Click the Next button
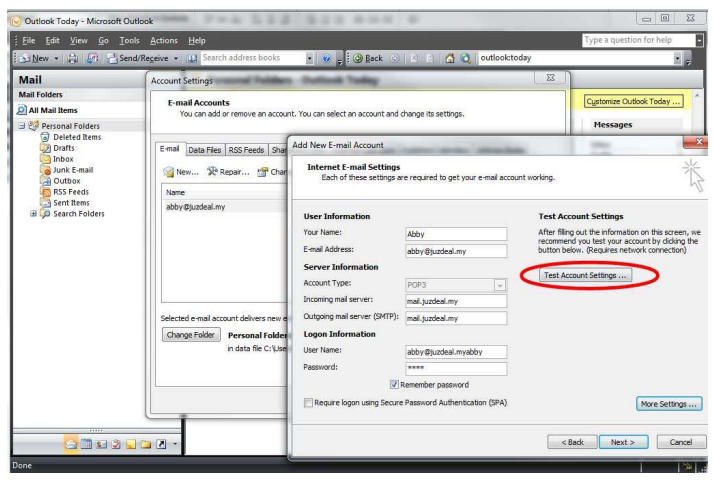Image resolution: width=713 pixels, height=482 pixels. coord(623,442)
